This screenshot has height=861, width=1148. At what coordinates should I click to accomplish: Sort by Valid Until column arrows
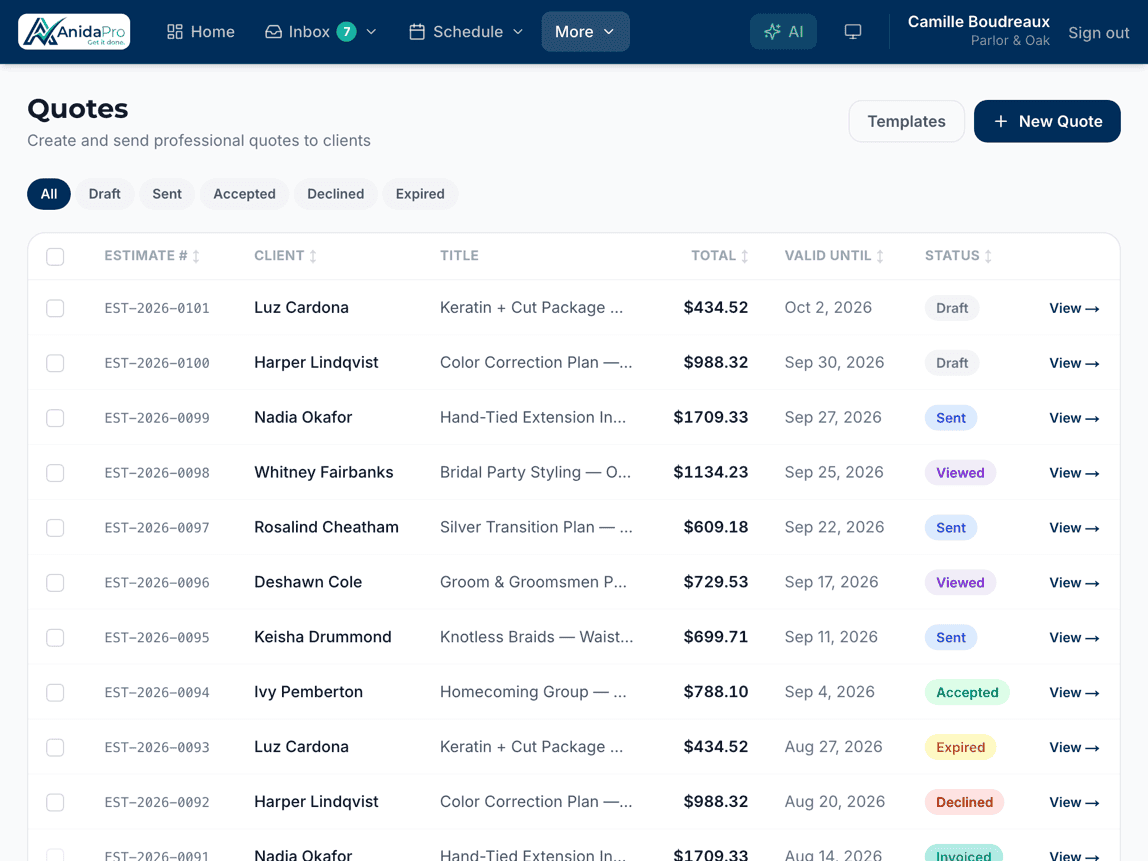point(880,256)
